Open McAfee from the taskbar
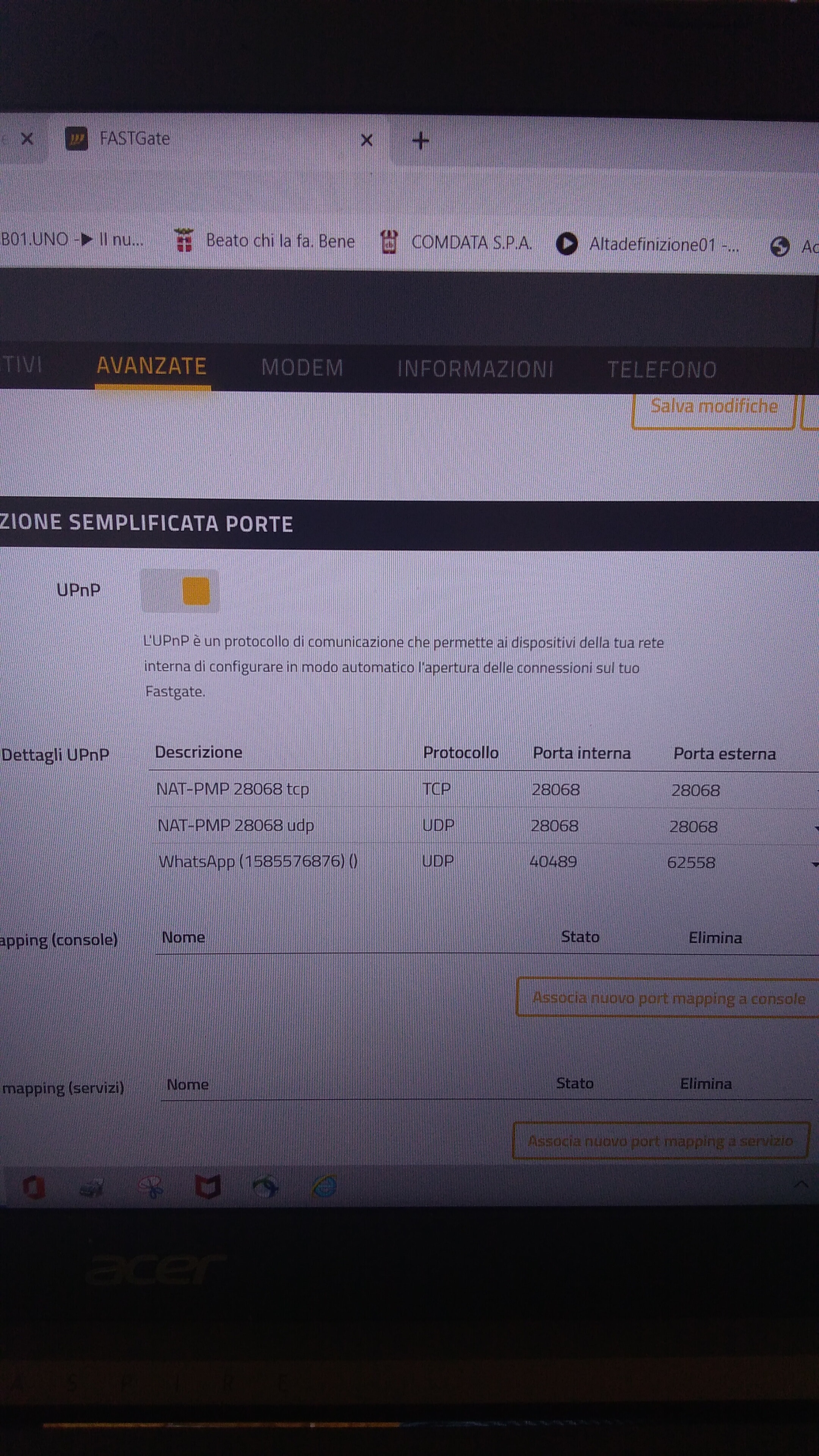 coord(207,1186)
